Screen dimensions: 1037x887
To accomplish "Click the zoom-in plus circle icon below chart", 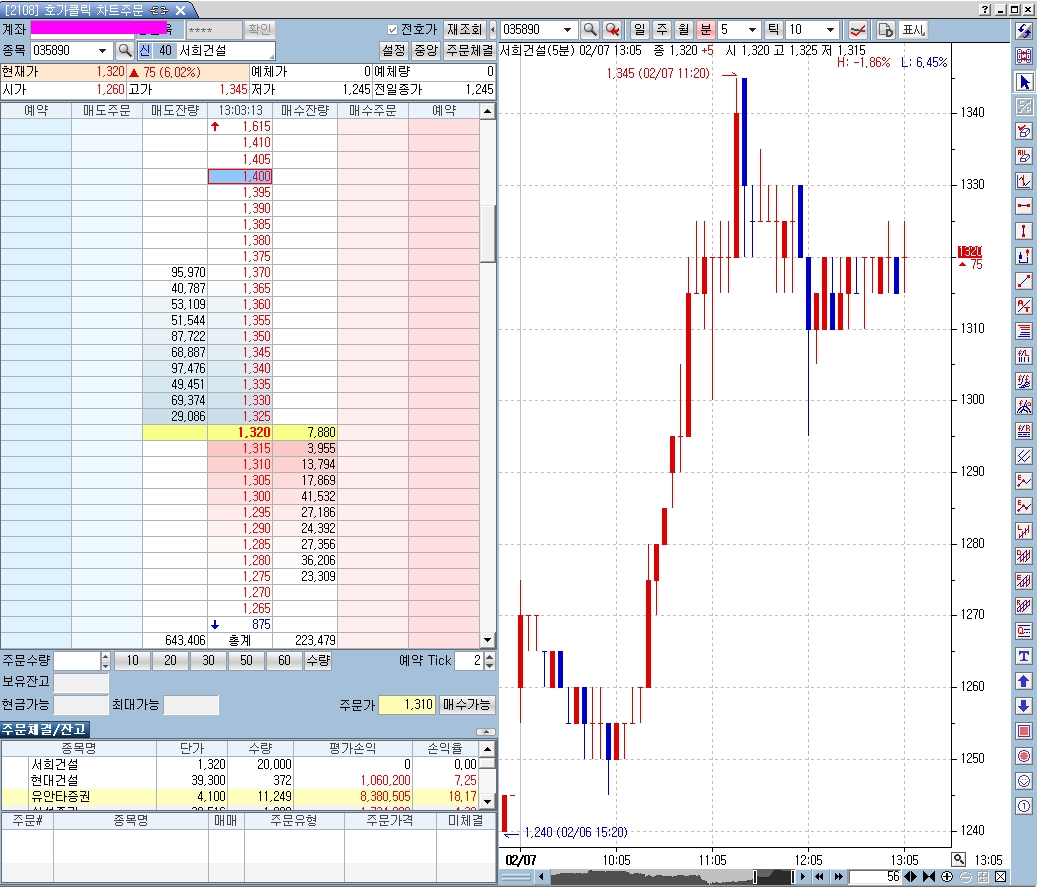I will click(947, 877).
